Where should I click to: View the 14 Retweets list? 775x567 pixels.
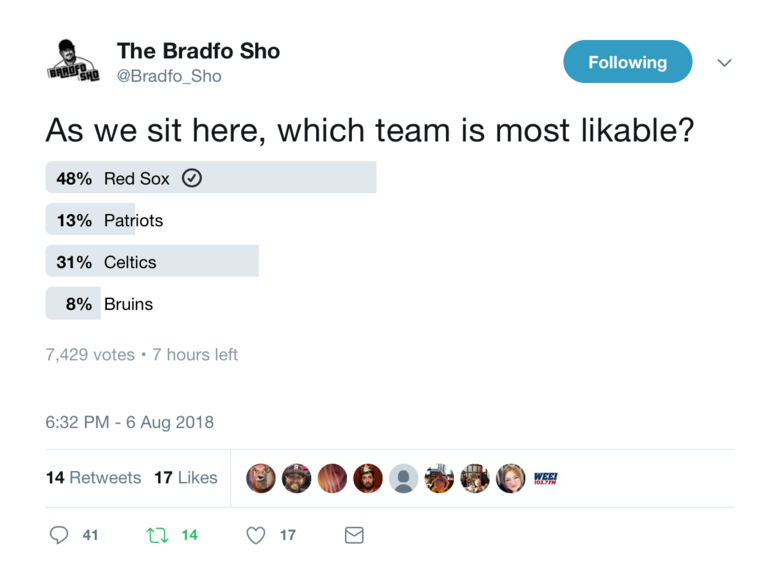click(93, 478)
